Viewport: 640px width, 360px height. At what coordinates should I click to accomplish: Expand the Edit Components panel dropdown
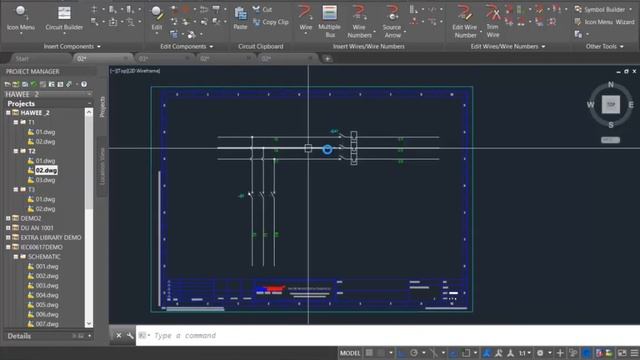click(211, 47)
